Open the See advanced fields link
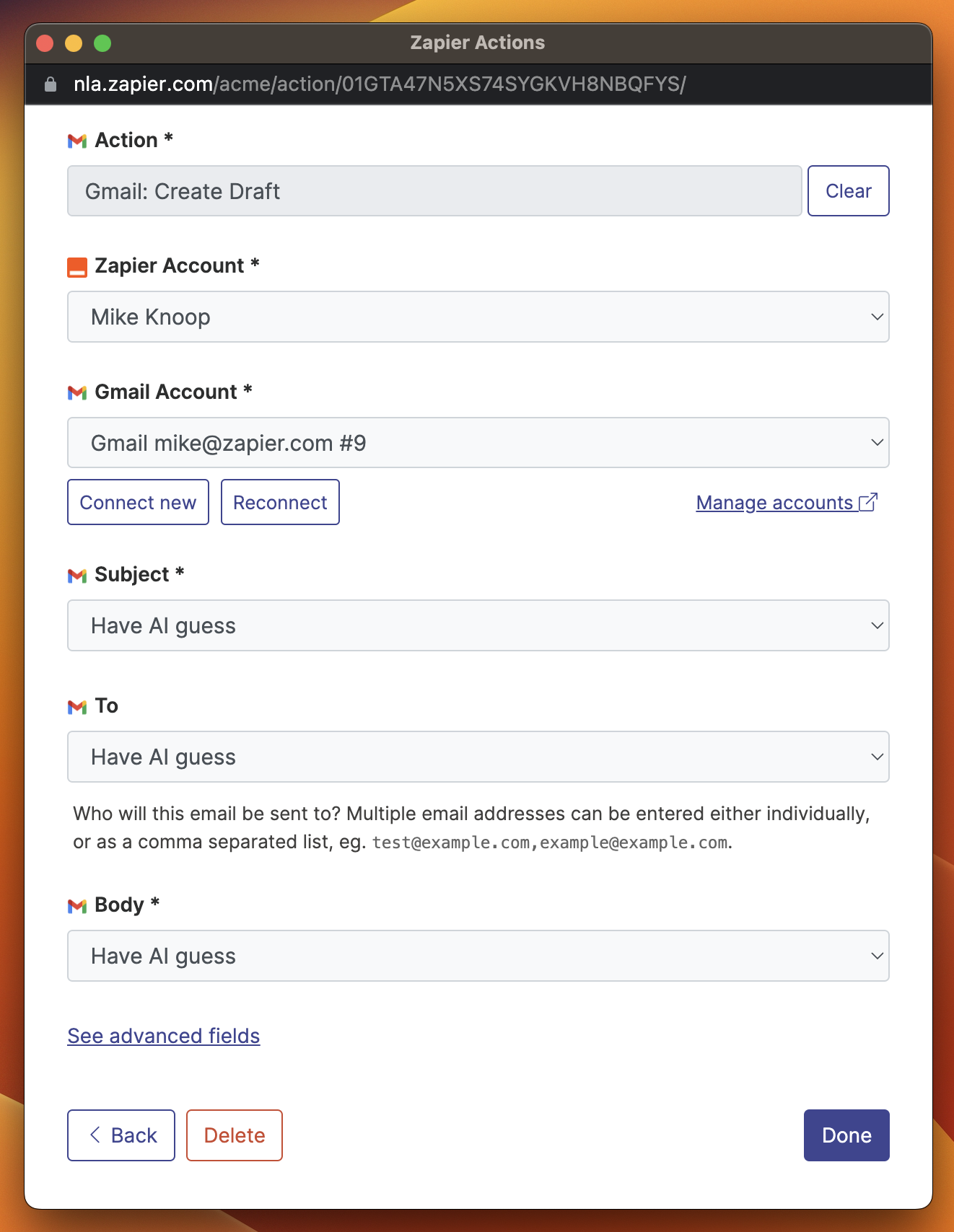 pyautogui.click(x=164, y=1036)
